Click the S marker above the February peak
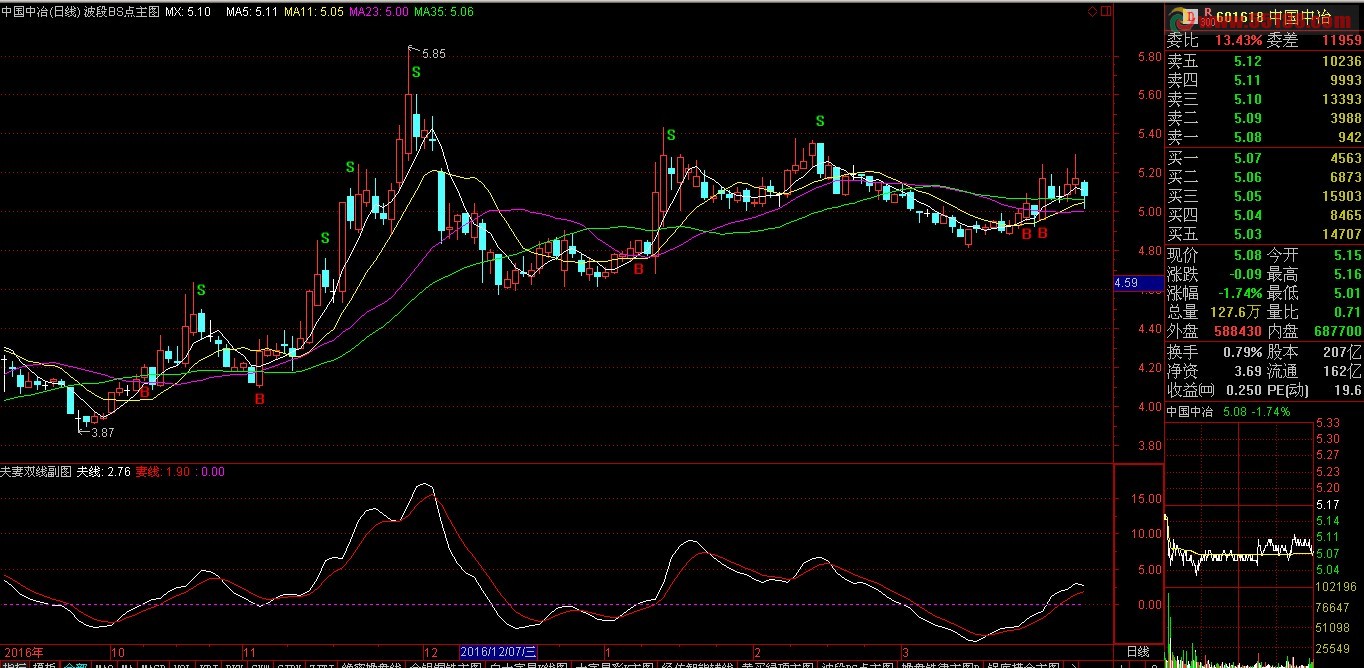 [x=820, y=121]
